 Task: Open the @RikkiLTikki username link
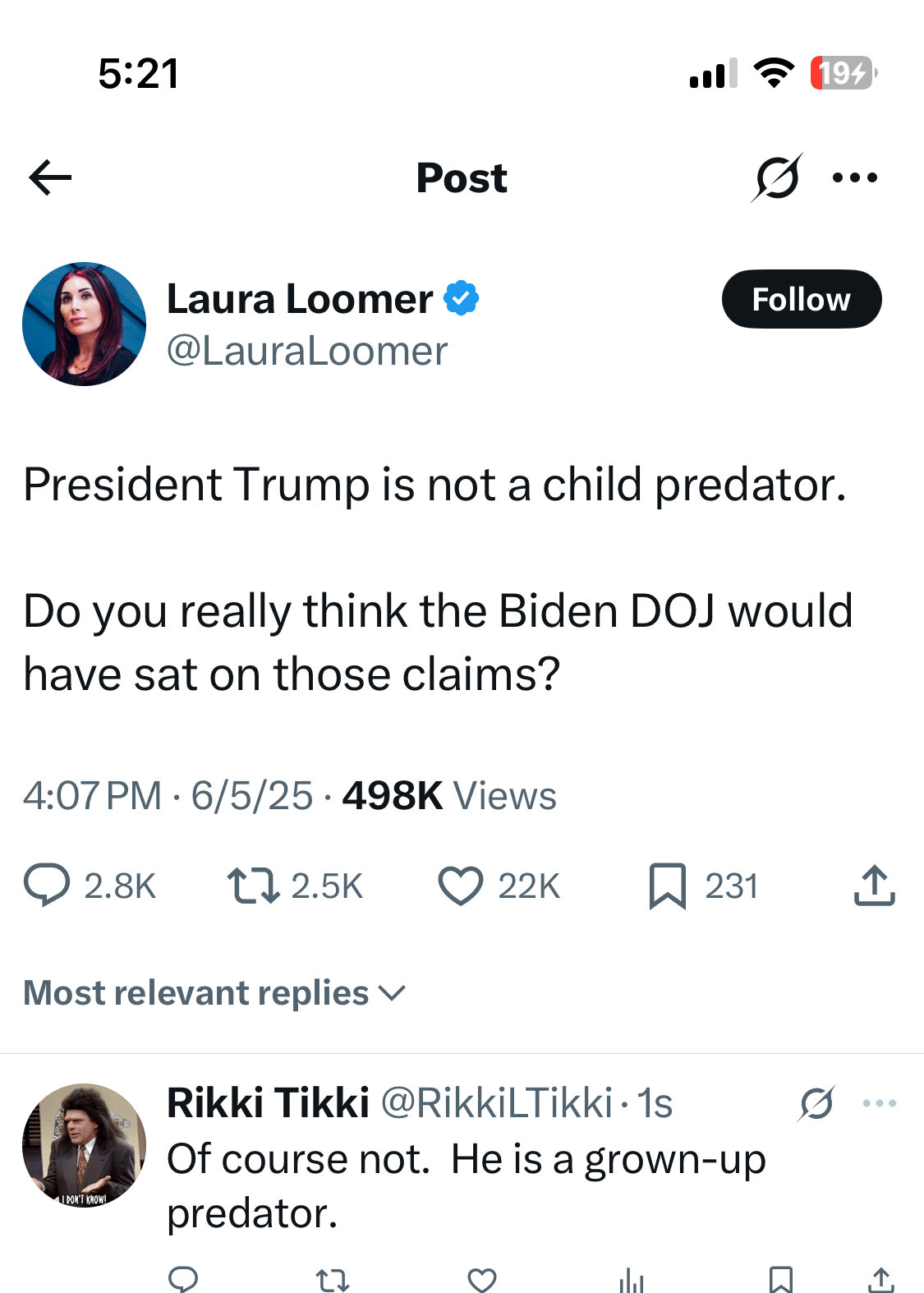pyautogui.click(x=496, y=1102)
